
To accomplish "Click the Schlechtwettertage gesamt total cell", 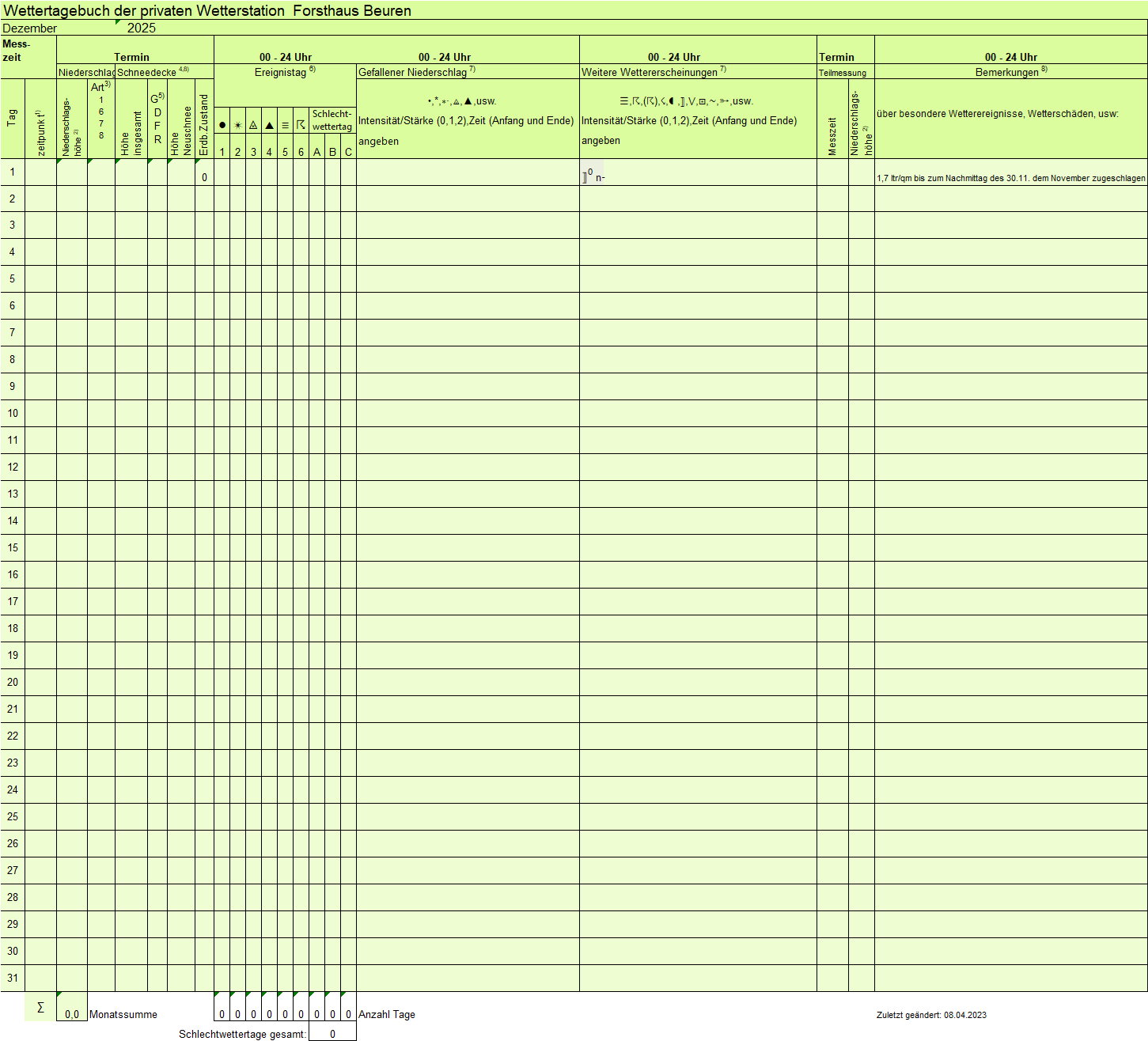I will click(x=332, y=1033).
